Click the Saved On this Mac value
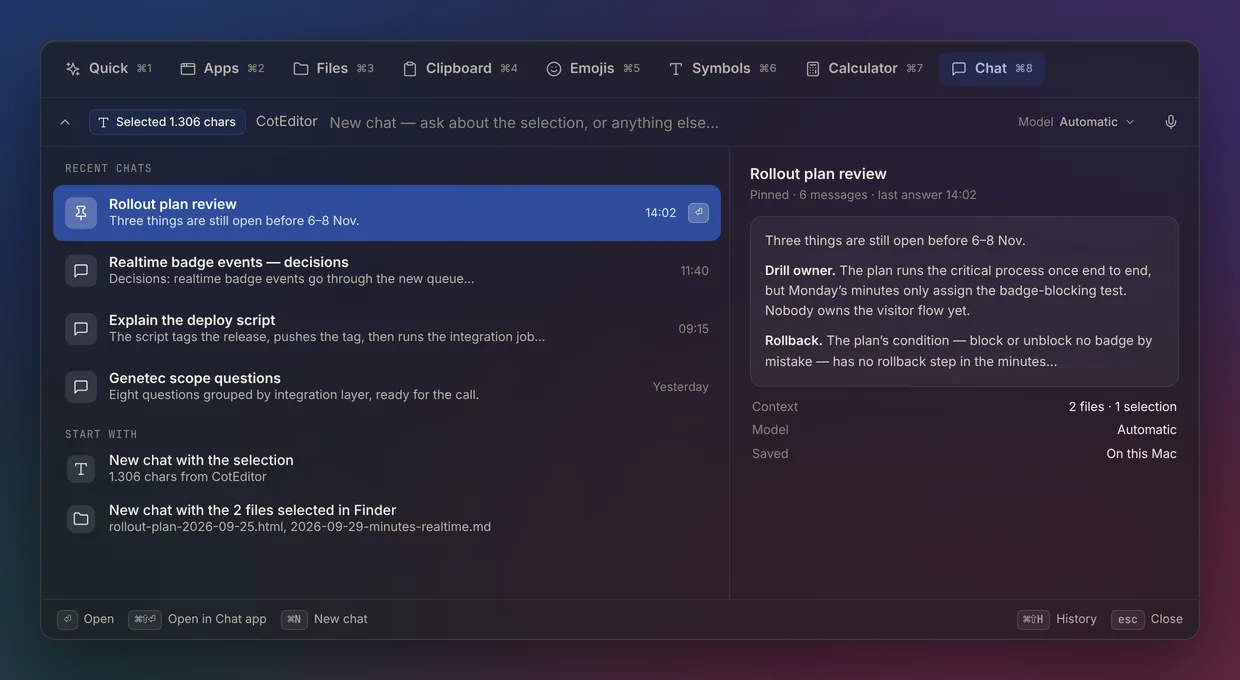 tap(1141, 454)
